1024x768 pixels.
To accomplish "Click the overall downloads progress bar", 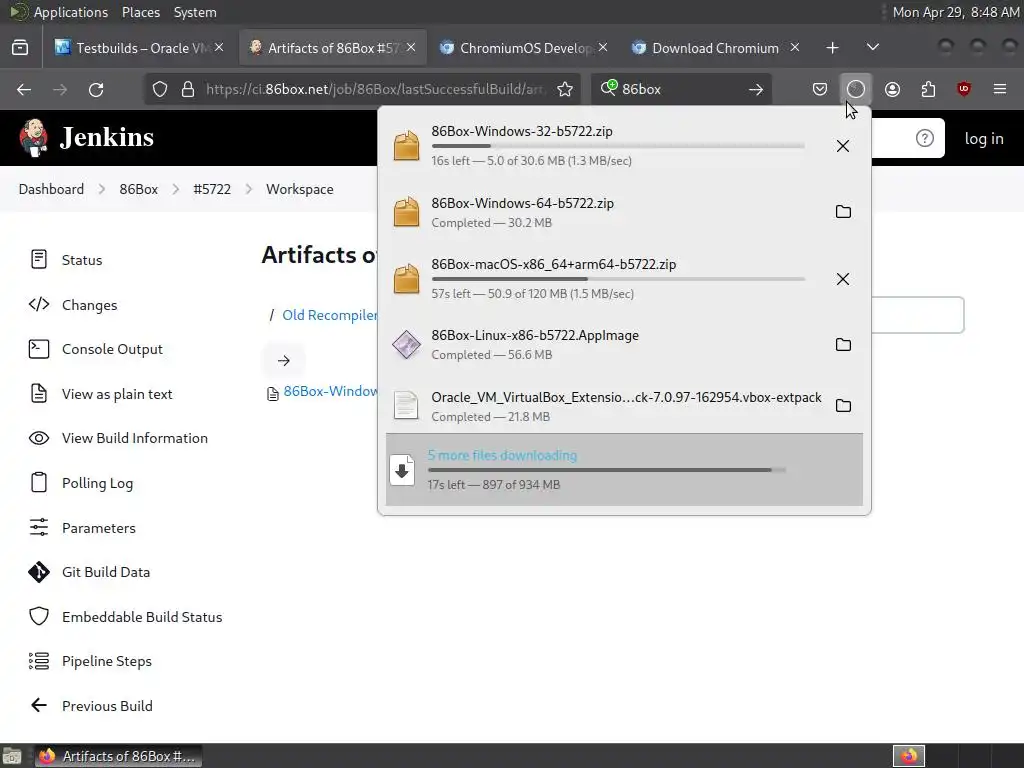I will (607, 470).
